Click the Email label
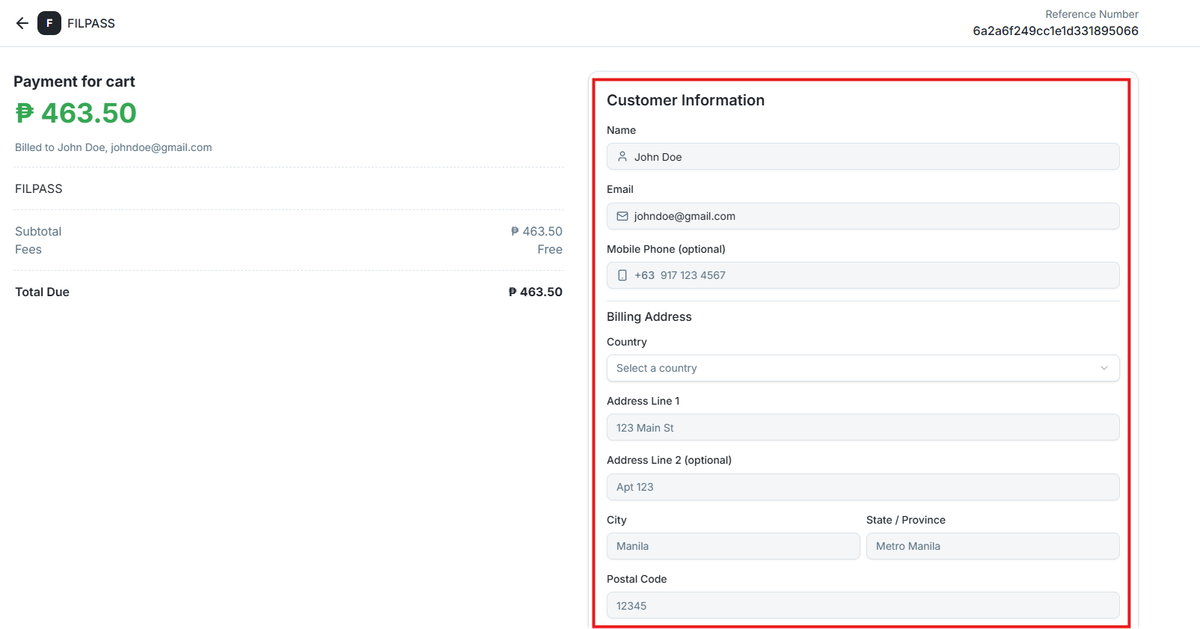 620,189
